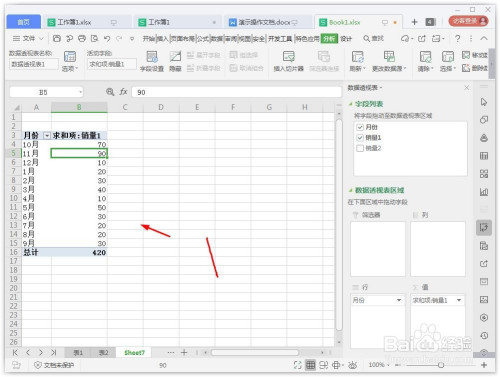
Task: Click the formula bar showing 90
Action: pyautogui.click(x=236, y=92)
